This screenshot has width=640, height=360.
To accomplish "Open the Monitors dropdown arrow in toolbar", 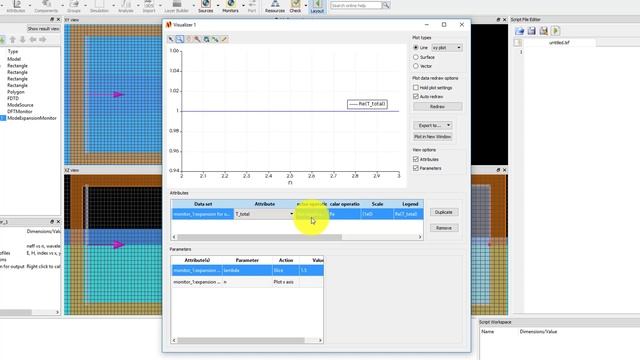I will click(x=243, y=6).
